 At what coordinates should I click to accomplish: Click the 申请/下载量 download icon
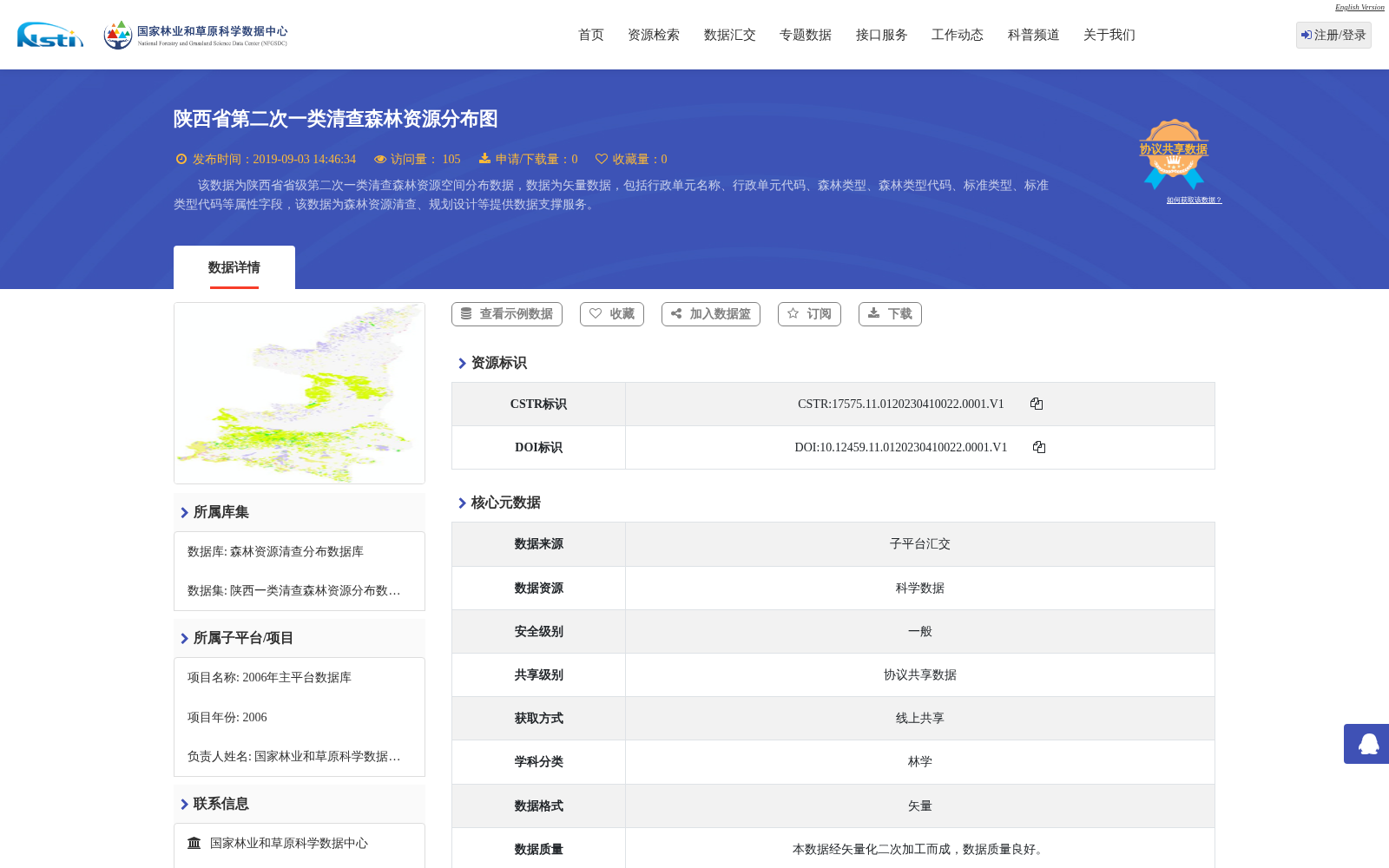(x=485, y=159)
